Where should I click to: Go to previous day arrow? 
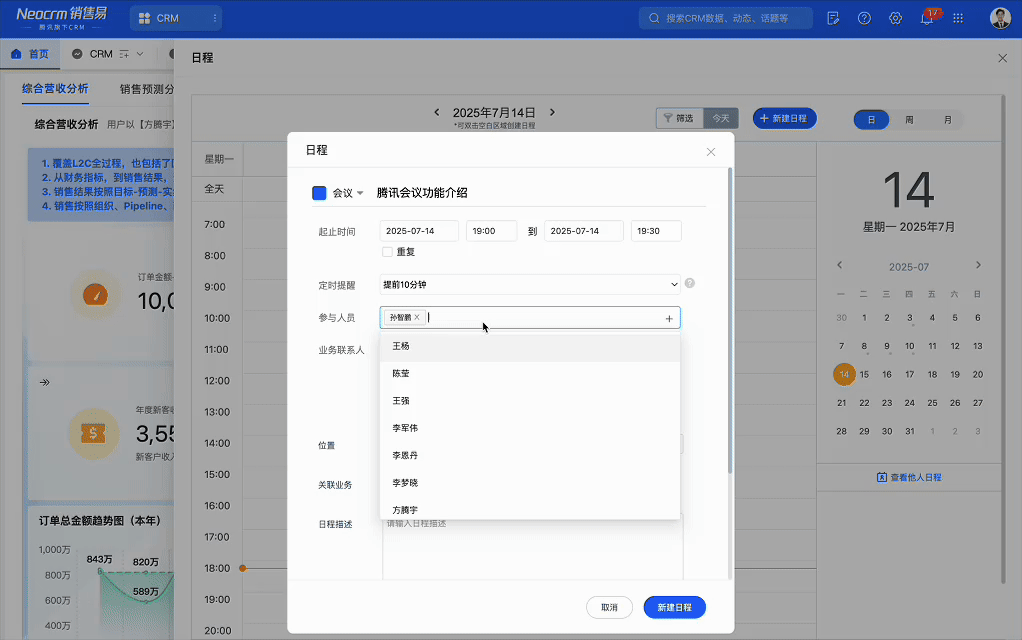click(436, 113)
